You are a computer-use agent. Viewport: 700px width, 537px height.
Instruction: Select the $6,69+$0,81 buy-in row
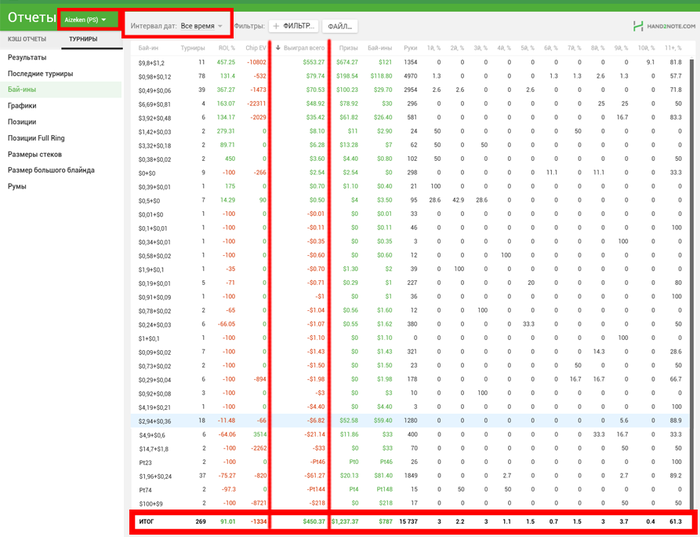click(410, 104)
